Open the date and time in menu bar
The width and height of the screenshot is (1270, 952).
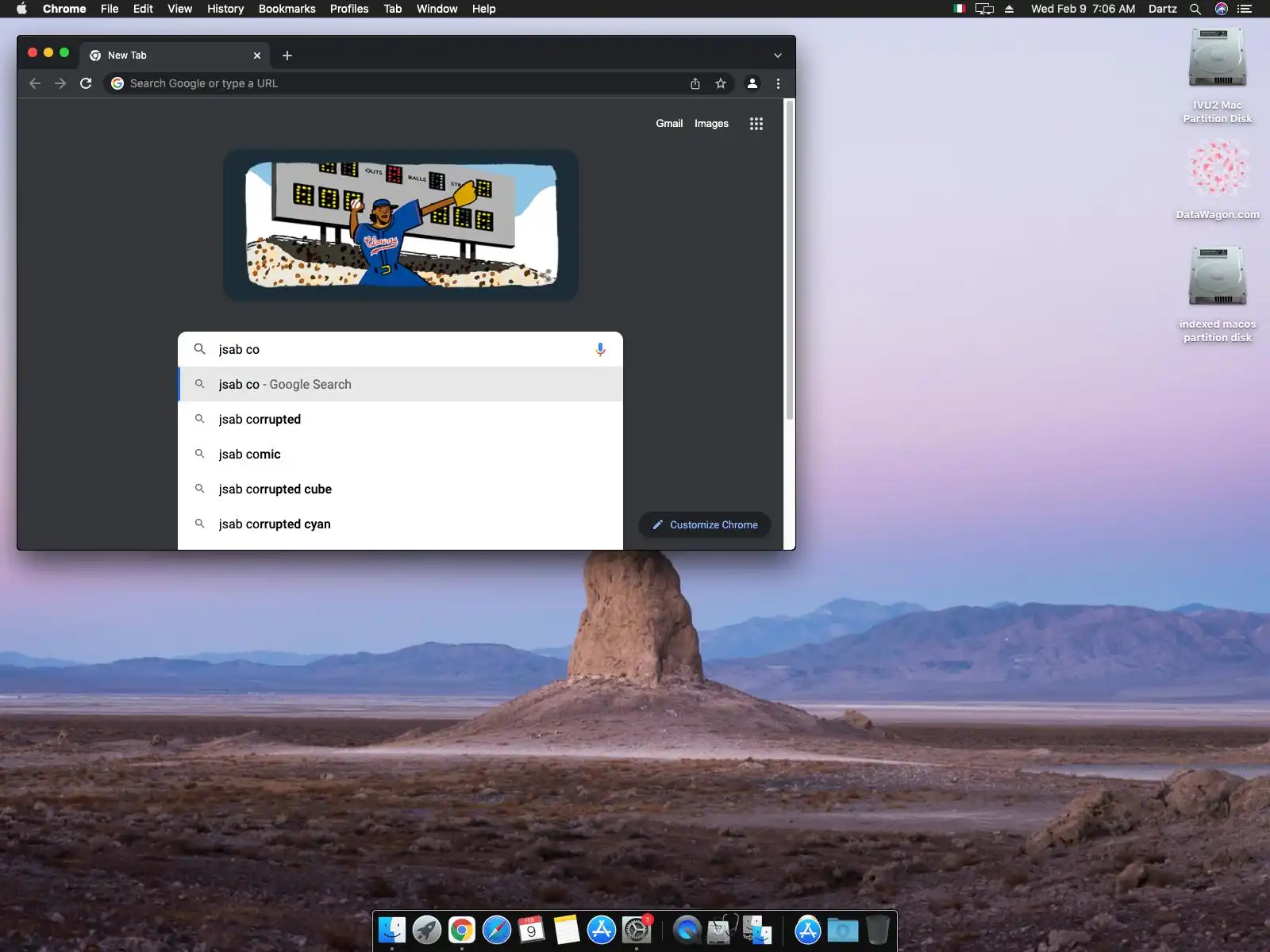pyautogui.click(x=1083, y=9)
